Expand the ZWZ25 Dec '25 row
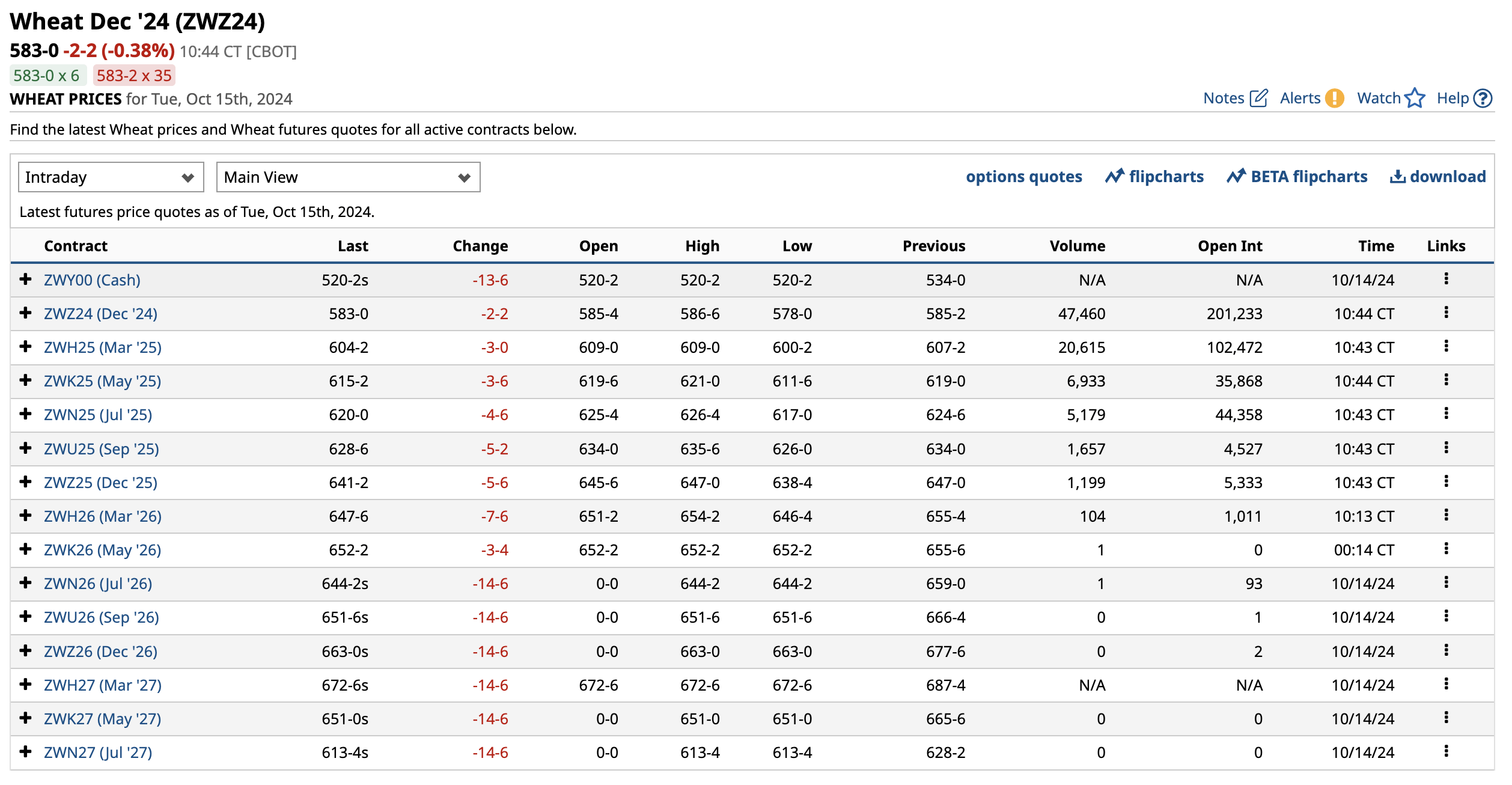Image resolution: width=1512 pixels, height=785 pixels. (x=25, y=482)
